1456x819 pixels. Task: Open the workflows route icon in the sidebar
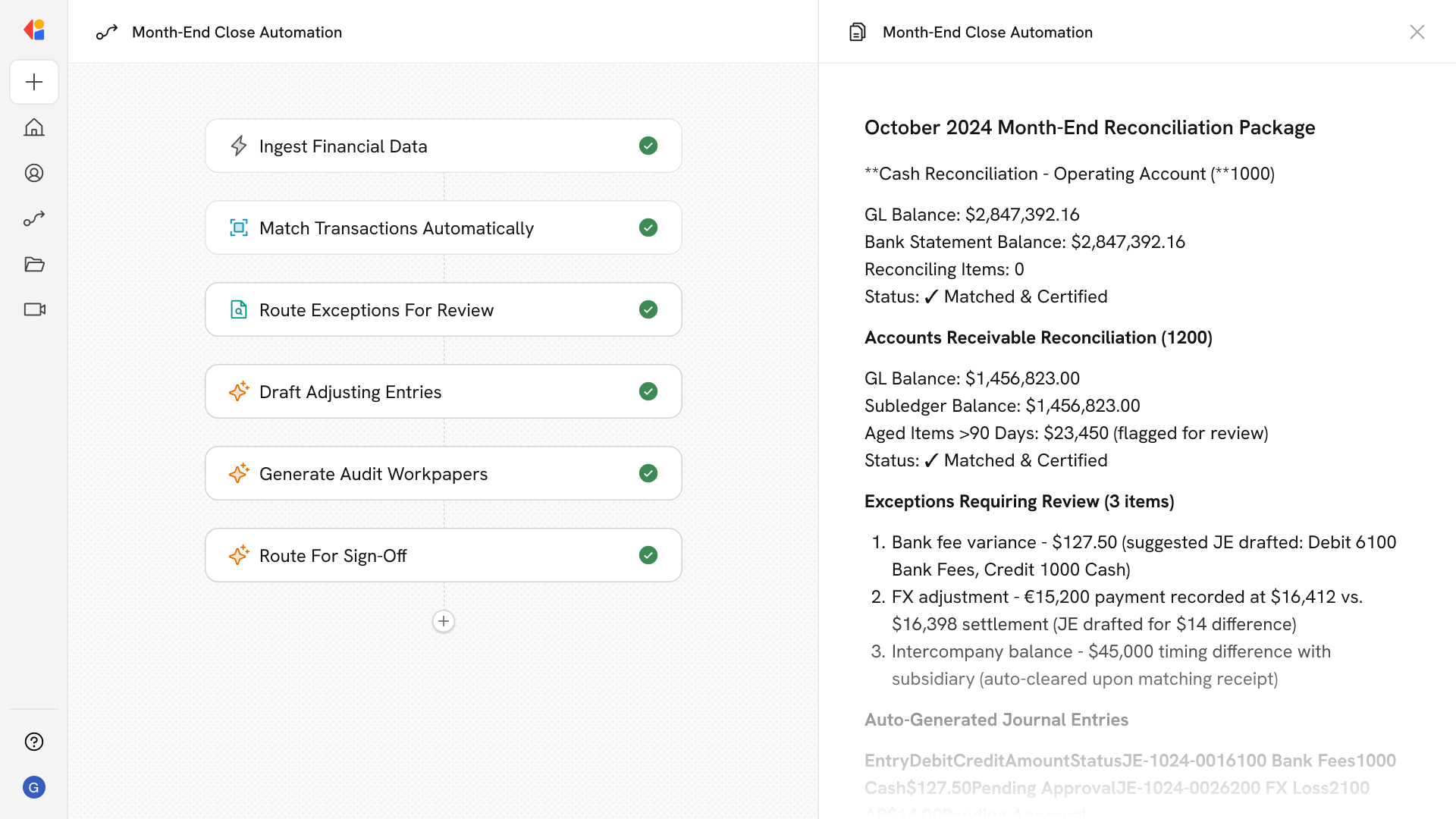click(x=34, y=218)
